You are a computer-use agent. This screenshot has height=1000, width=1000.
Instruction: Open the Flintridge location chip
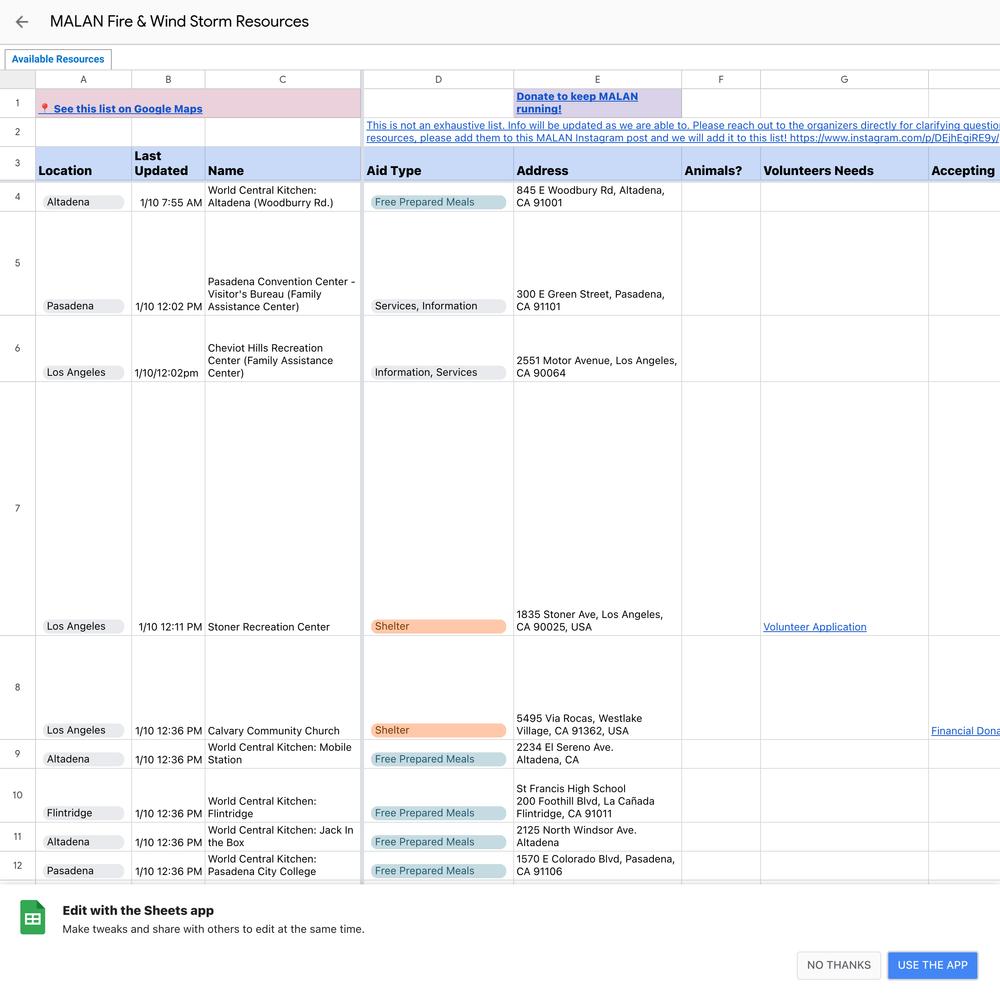point(83,813)
